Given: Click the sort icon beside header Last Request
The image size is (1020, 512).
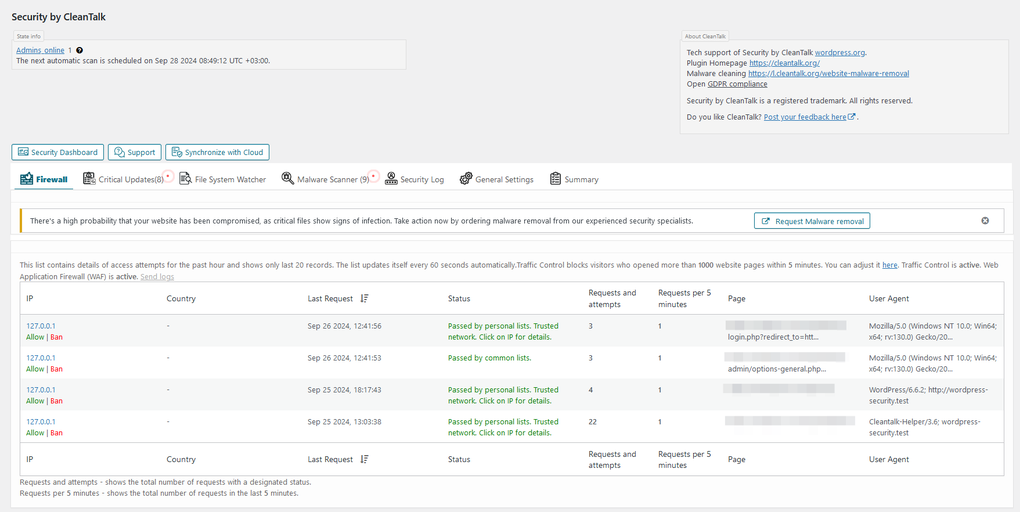Looking at the screenshot, I should coord(364,298).
